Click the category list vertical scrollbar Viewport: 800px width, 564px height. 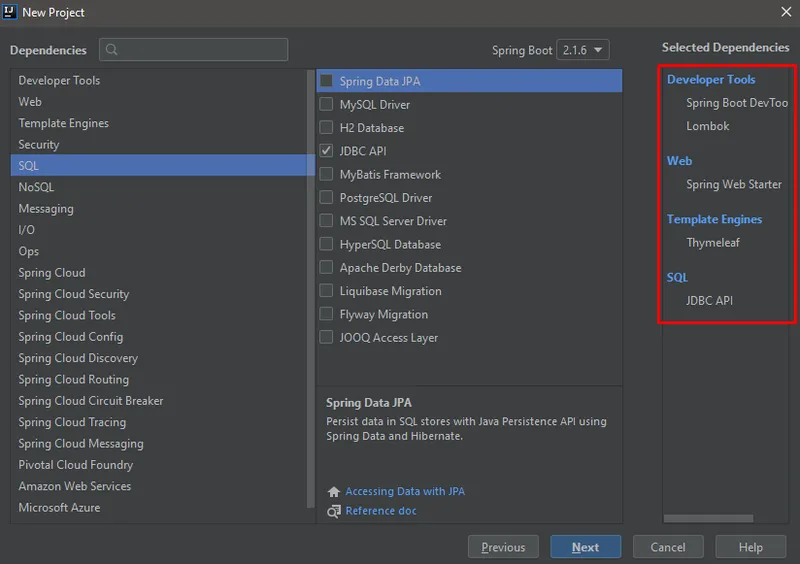[x=311, y=289]
